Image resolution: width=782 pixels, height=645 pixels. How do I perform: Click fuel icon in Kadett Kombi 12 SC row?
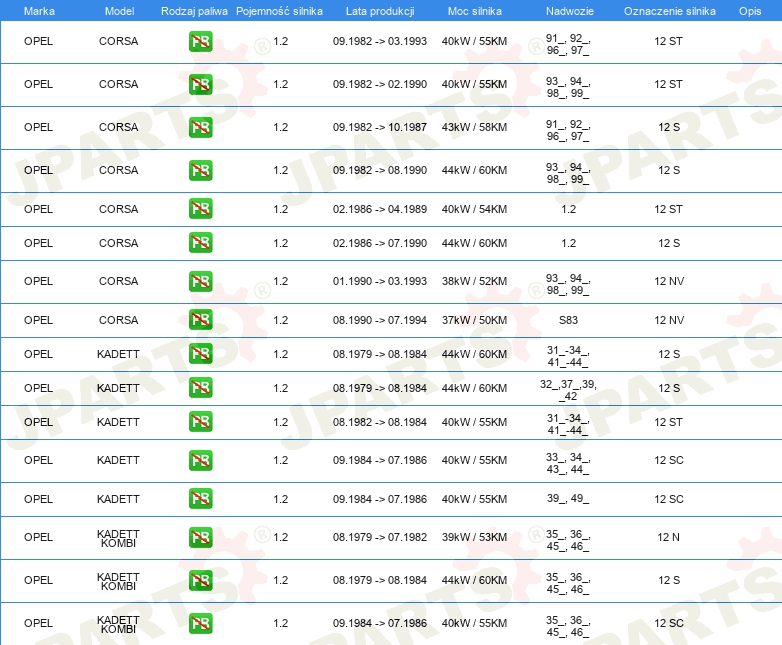(x=200, y=623)
